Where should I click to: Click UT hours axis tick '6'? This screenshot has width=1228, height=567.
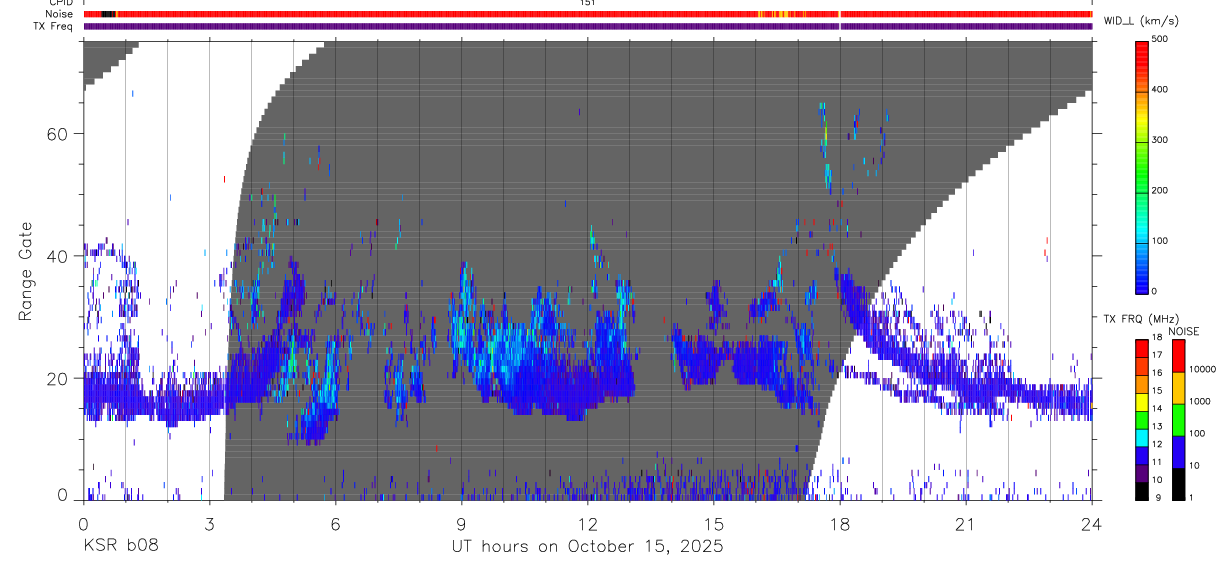click(x=335, y=523)
